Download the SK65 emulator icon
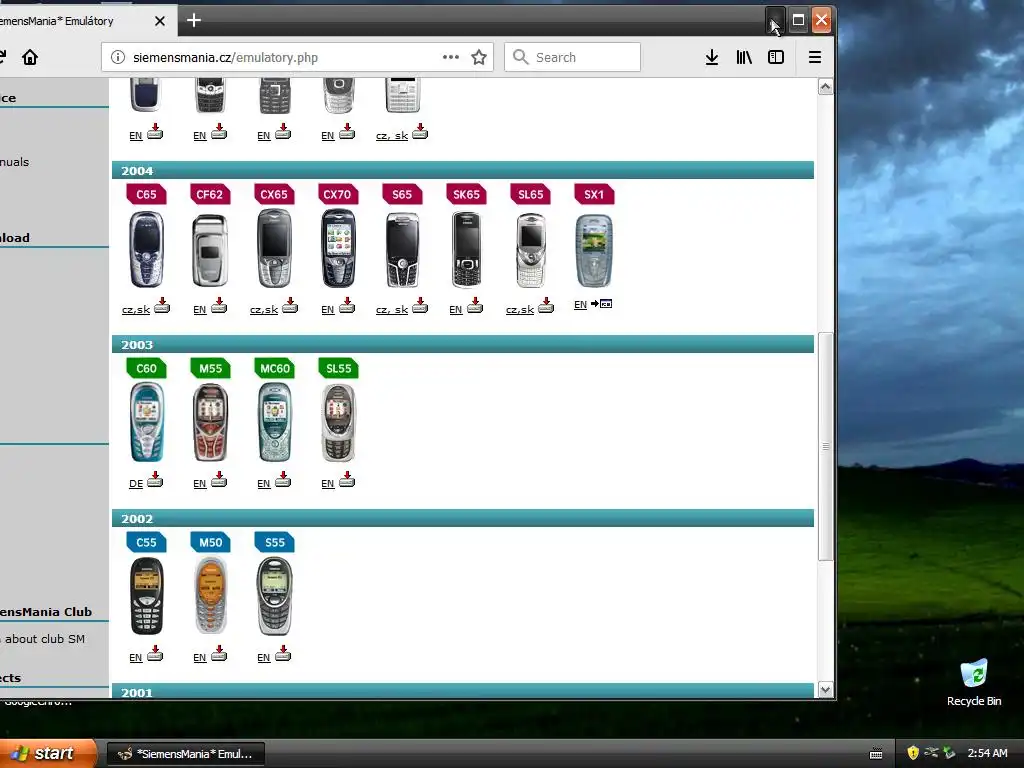The height and width of the screenshot is (768, 1024). (475, 305)
